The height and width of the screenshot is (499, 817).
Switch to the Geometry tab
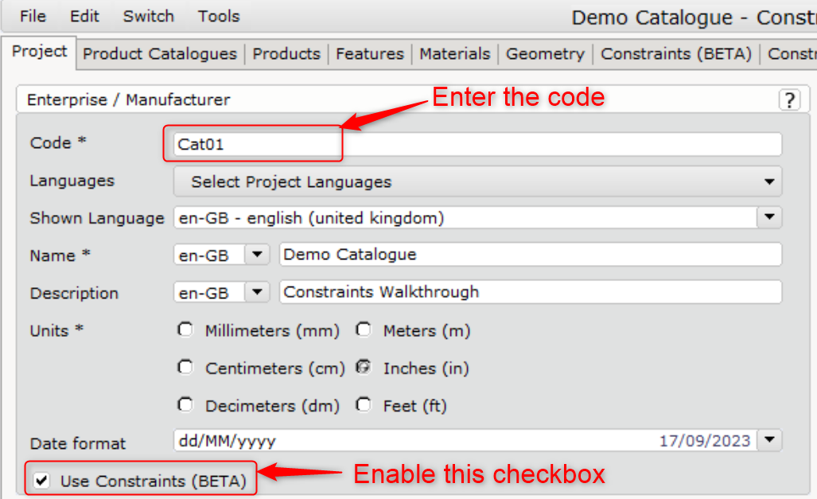click(545, 54)
